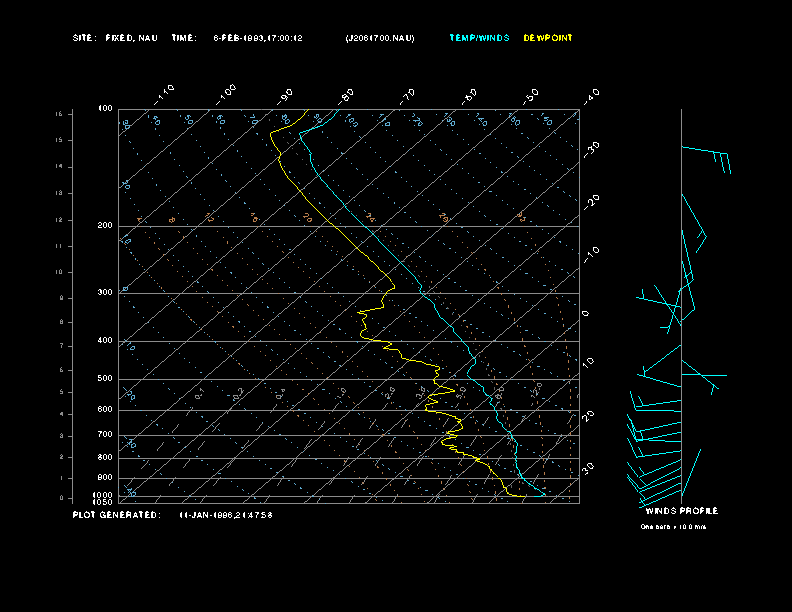Click the 300 pressure level label

[105, 292]
